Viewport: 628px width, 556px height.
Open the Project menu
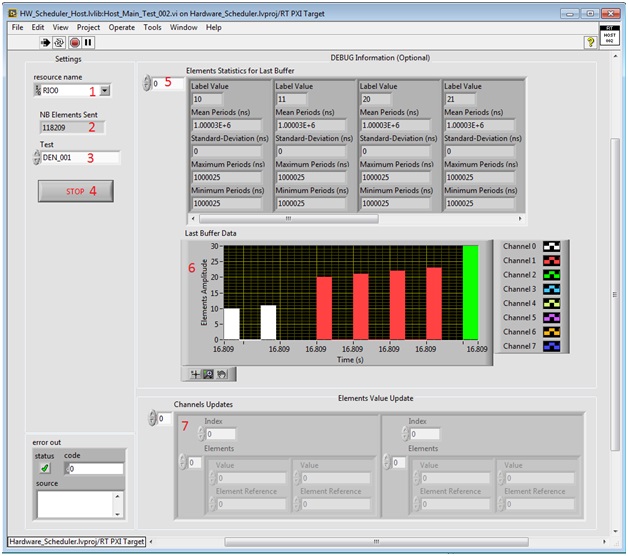point(89,27)
